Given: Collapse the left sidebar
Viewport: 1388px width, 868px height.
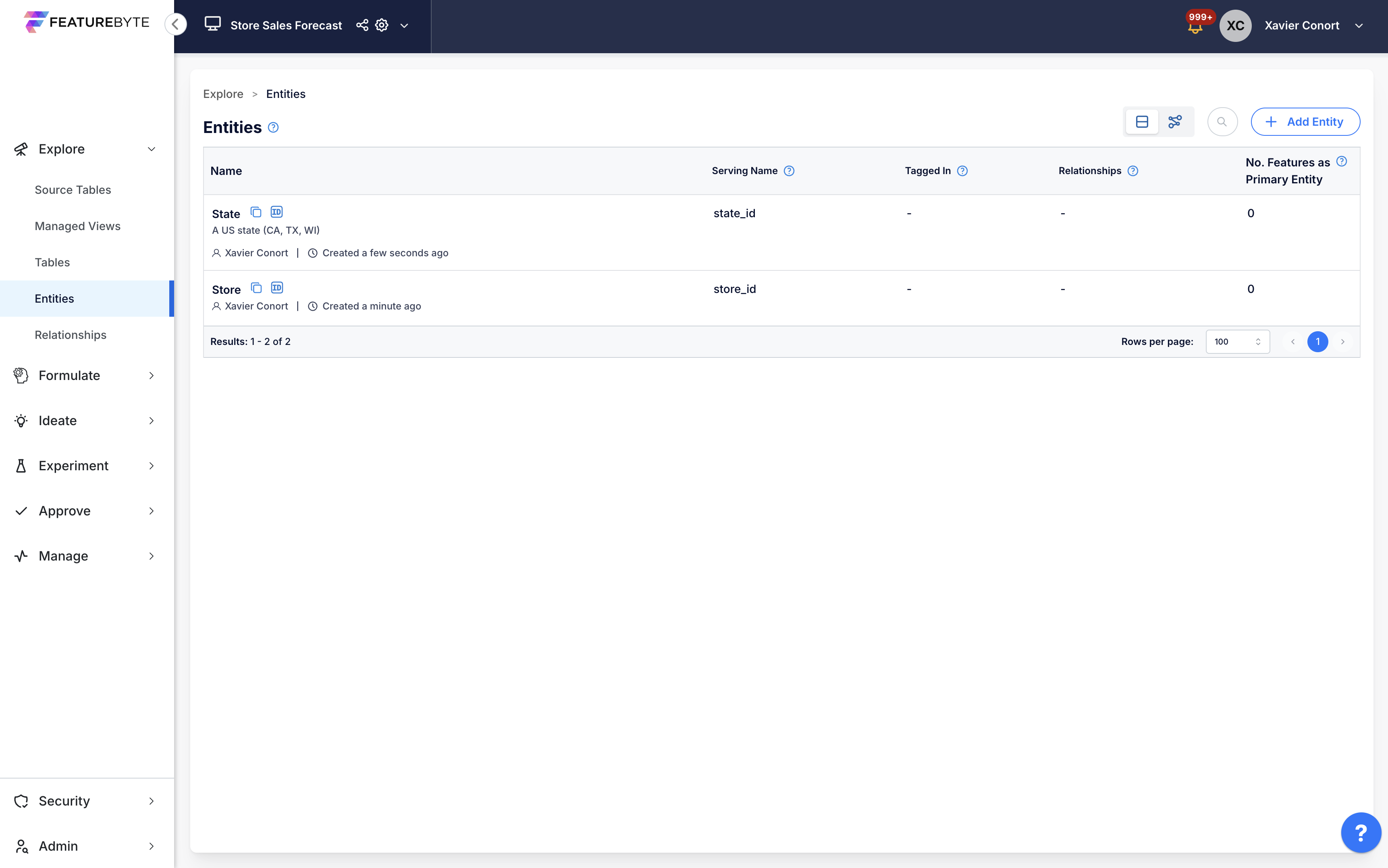Looking at the screenshot, I should click(x=176, y=24).
